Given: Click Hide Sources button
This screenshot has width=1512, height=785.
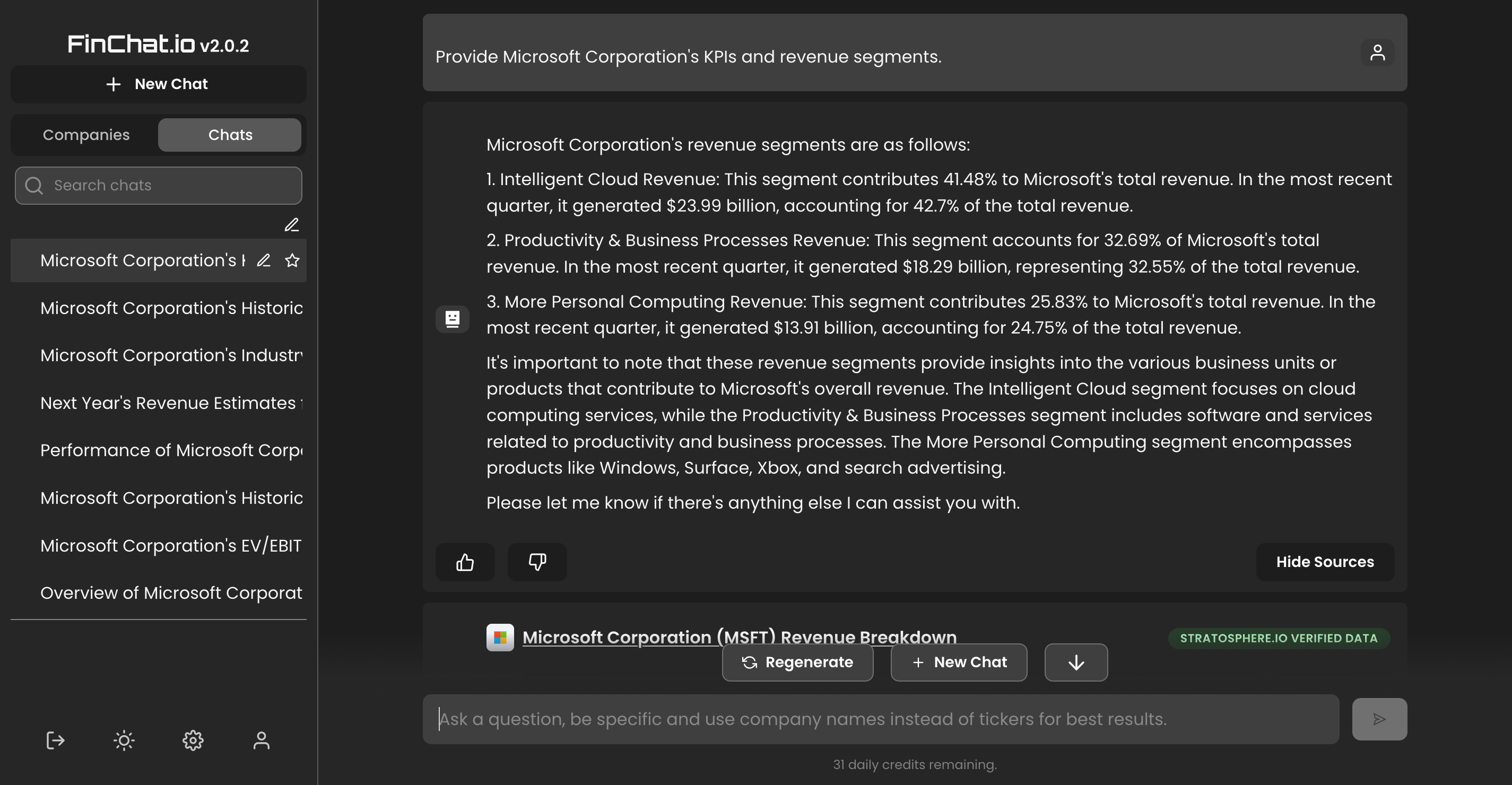Looking at the screenshot, I should [1325, 561].
